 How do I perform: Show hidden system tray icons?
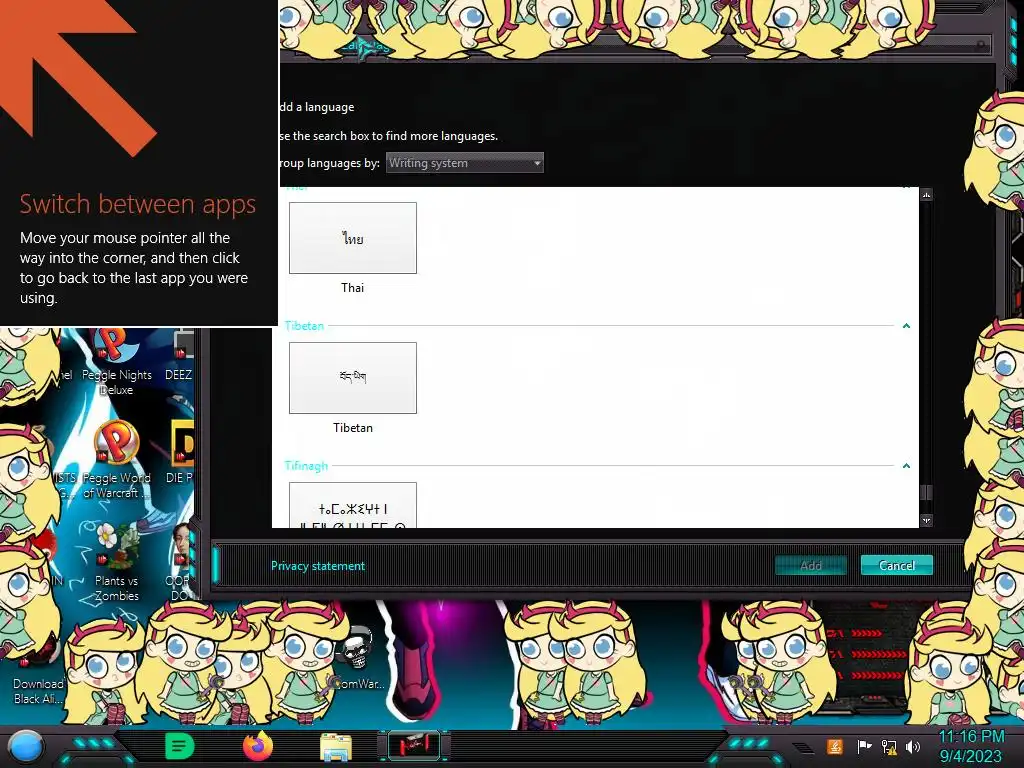pyautogui.click(x=803, y=747)
